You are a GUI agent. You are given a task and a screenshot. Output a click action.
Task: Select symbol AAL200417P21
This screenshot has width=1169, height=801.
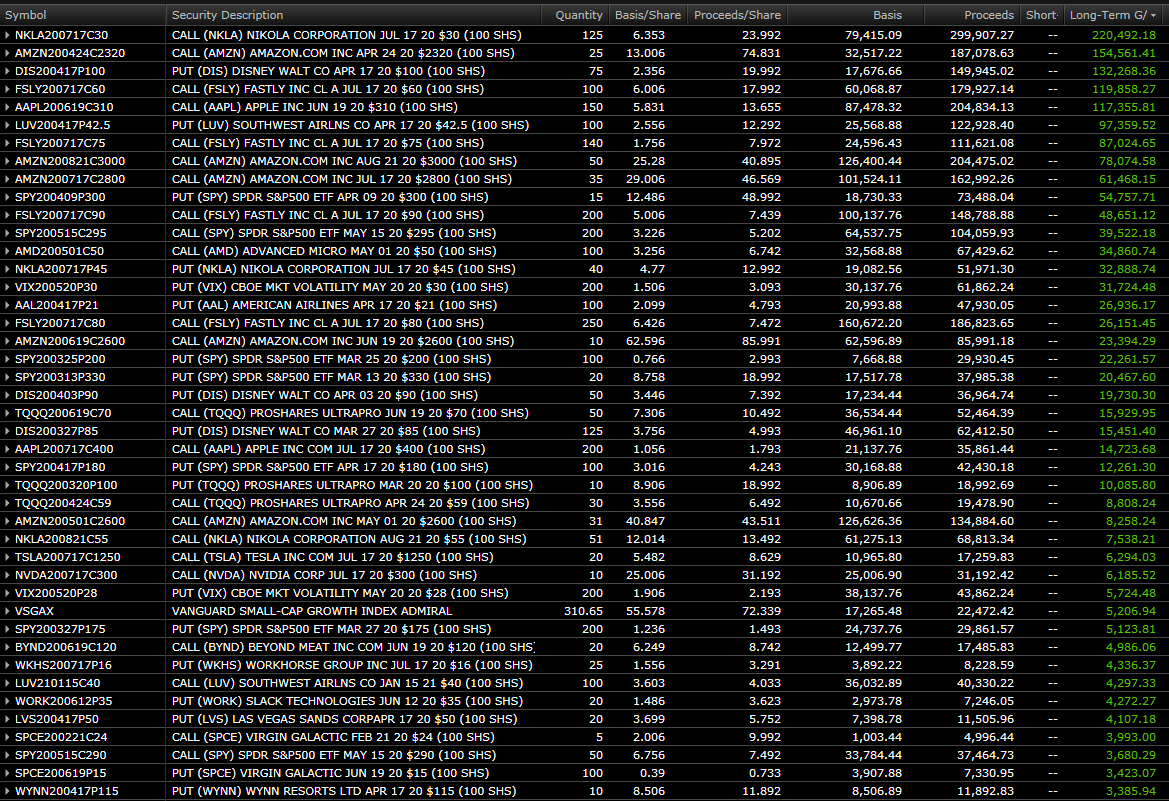[x=57, y=305]
